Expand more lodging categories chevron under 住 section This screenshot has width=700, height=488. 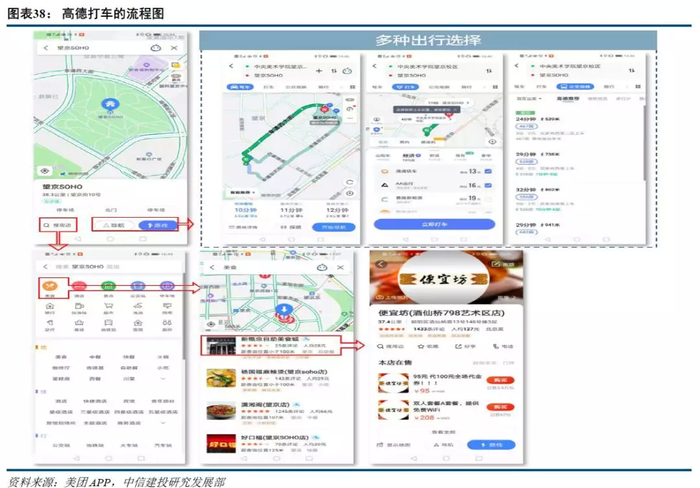point(162,422)
